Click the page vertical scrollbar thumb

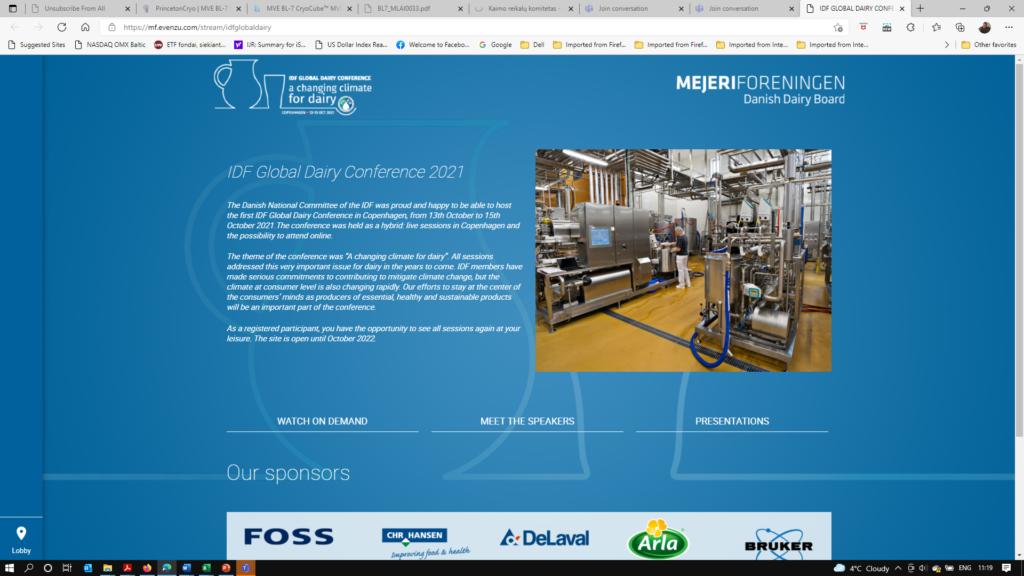point(1019,250)
